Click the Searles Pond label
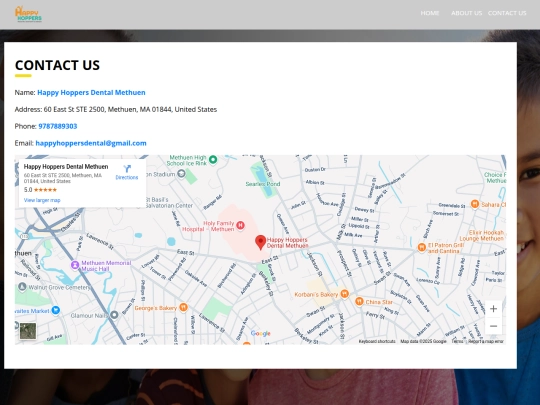540x405 pixels. 263,184
